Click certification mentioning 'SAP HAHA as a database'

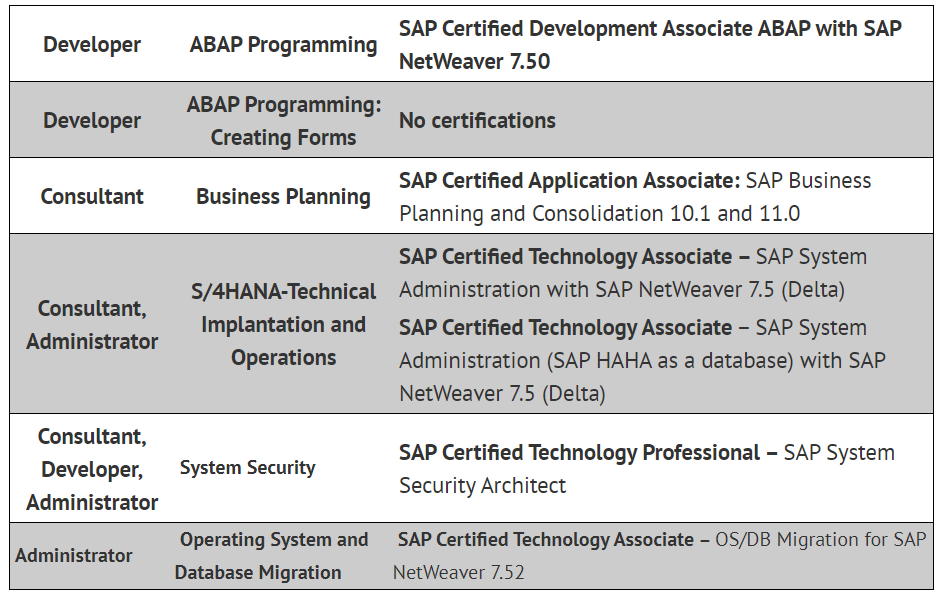point(642,360)
